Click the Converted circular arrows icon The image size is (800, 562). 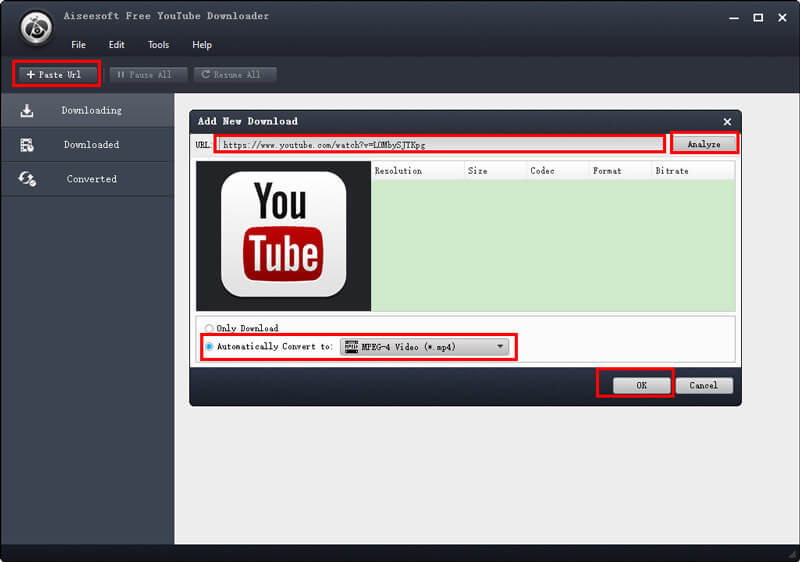pyautogui.click(x=27, y=179)
